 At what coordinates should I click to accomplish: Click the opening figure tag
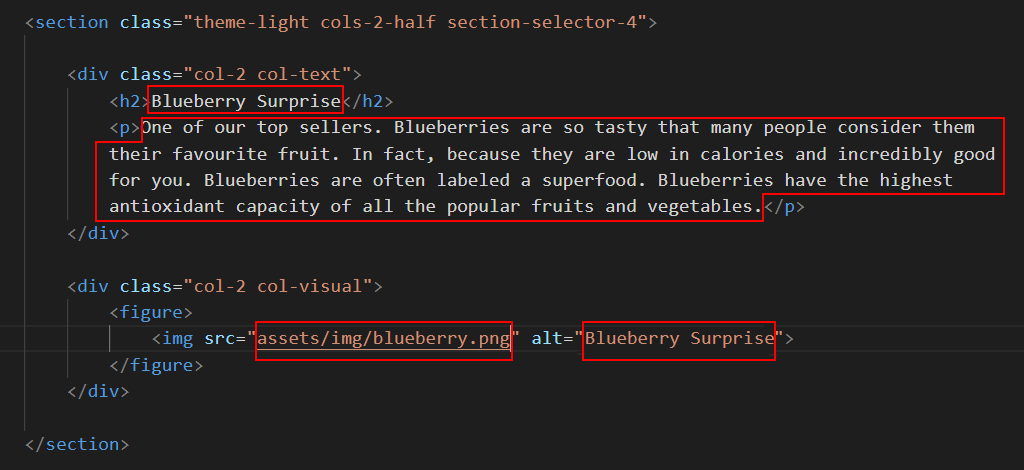[x=151, y=312]
